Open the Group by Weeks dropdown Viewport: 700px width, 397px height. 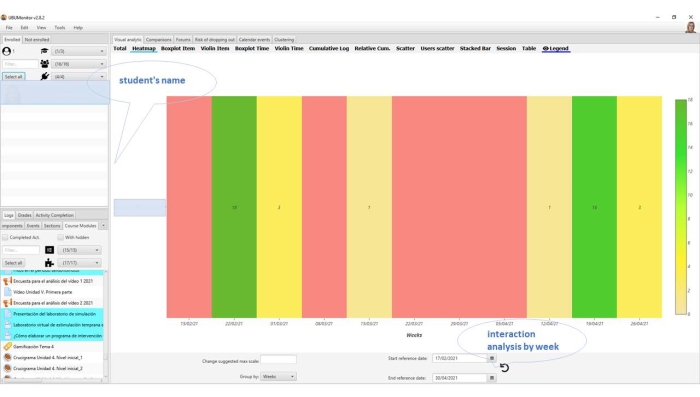278,376
